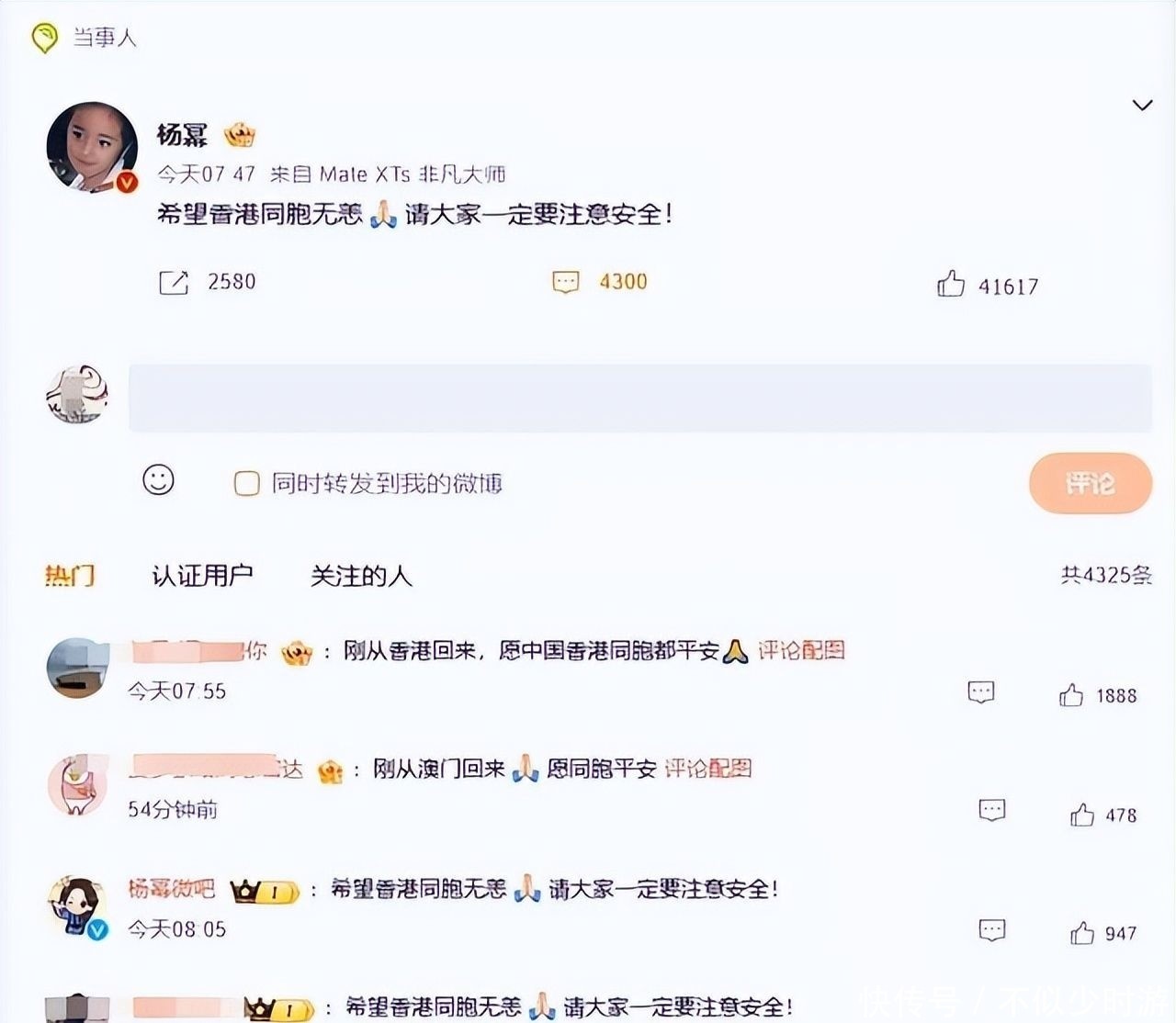Click into the comment text input box
Viewport: 1176px width, 1023px height.
640,398
